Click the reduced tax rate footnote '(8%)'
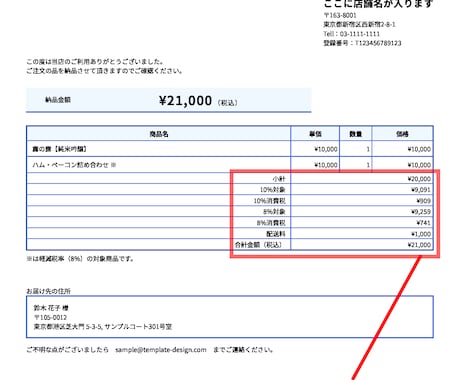Viewport: 460px width, 380px height. (x=75, y=259)
